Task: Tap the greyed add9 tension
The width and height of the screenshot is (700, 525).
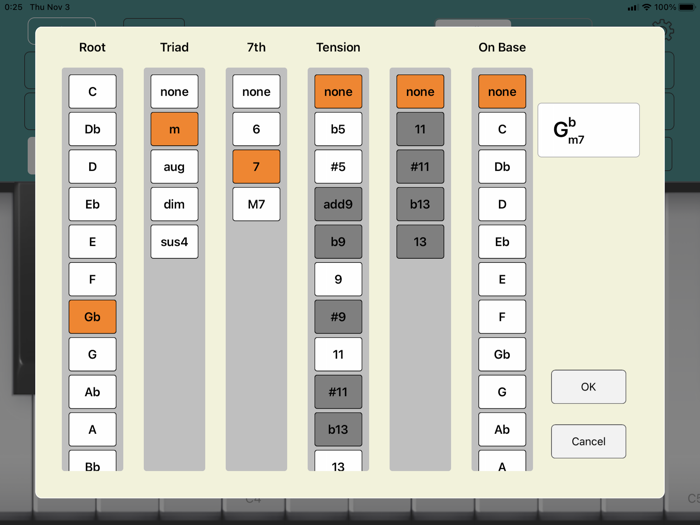Action: click(338, 204)
